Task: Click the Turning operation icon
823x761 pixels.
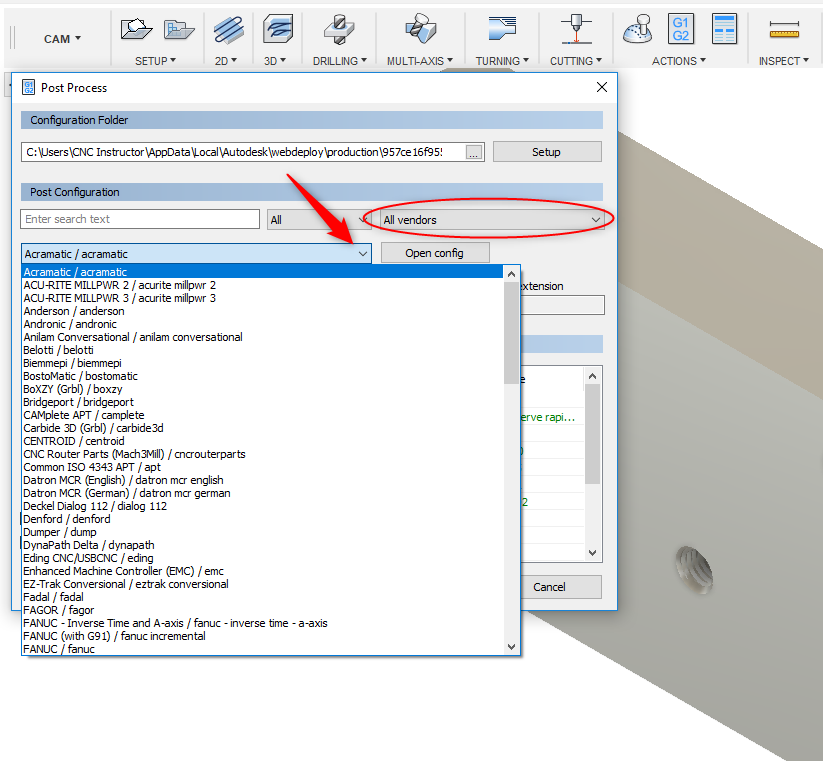Action: [502, 28]
